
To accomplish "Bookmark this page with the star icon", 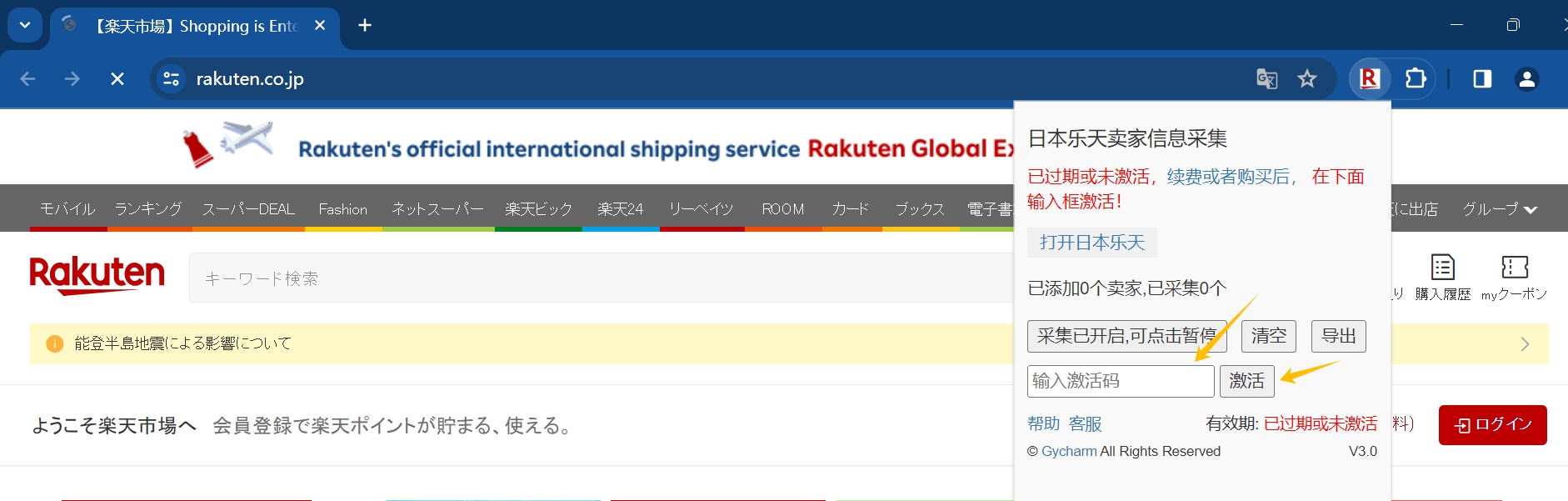I will [1307, 79].
